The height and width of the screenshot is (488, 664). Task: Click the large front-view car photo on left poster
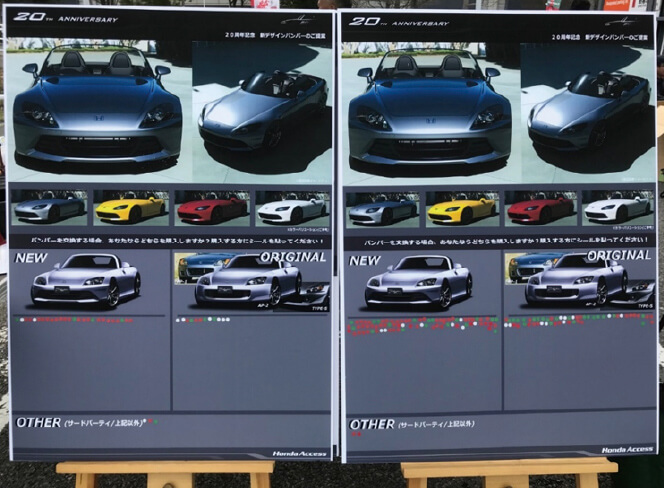pos(100,110)
